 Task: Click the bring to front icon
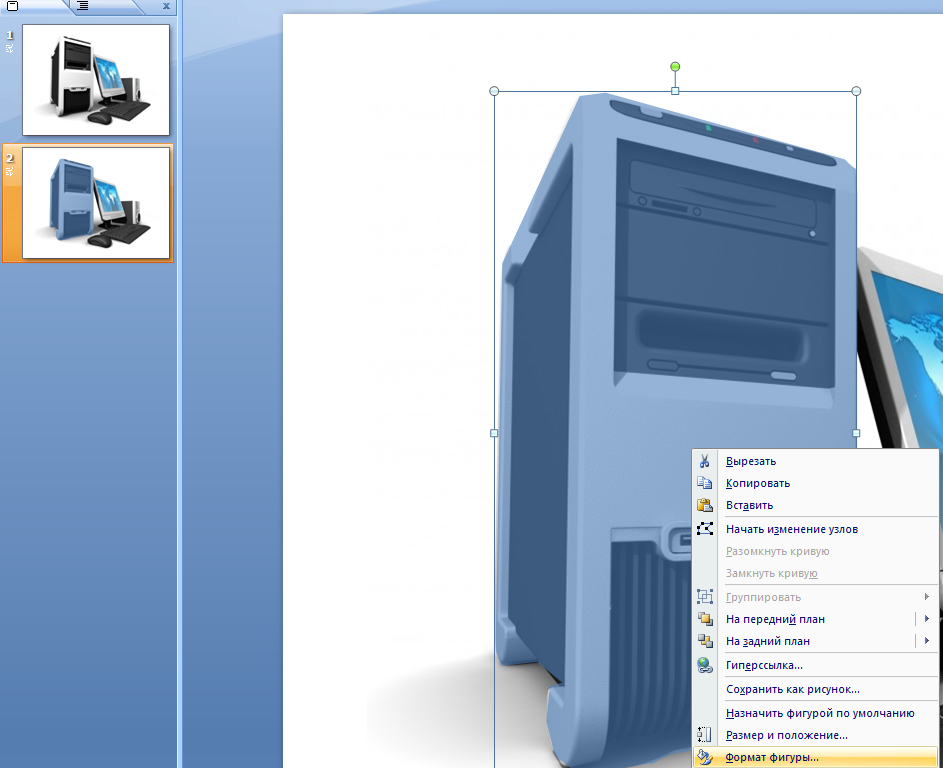pyautogui.click(x=705, y=619)
